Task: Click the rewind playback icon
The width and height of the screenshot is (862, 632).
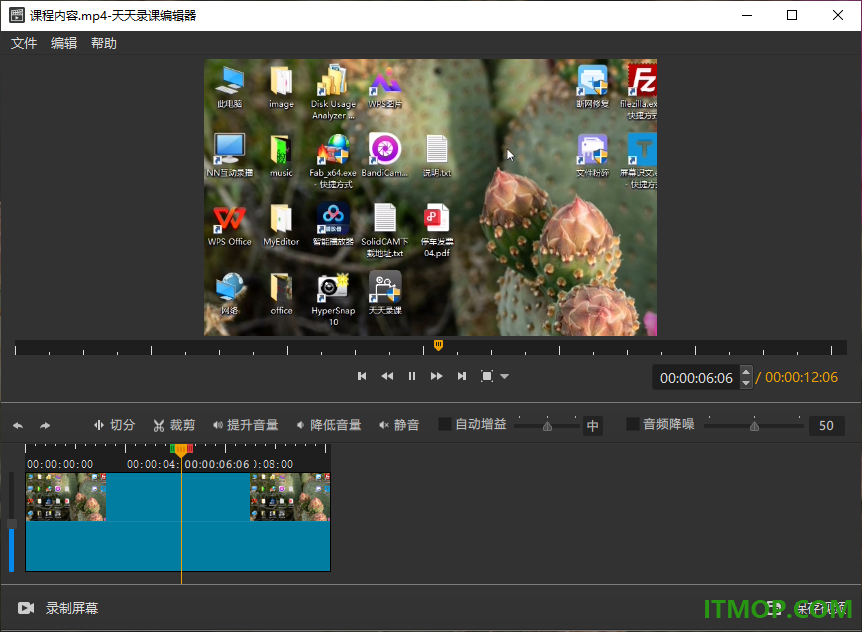Action: (387, 376)
